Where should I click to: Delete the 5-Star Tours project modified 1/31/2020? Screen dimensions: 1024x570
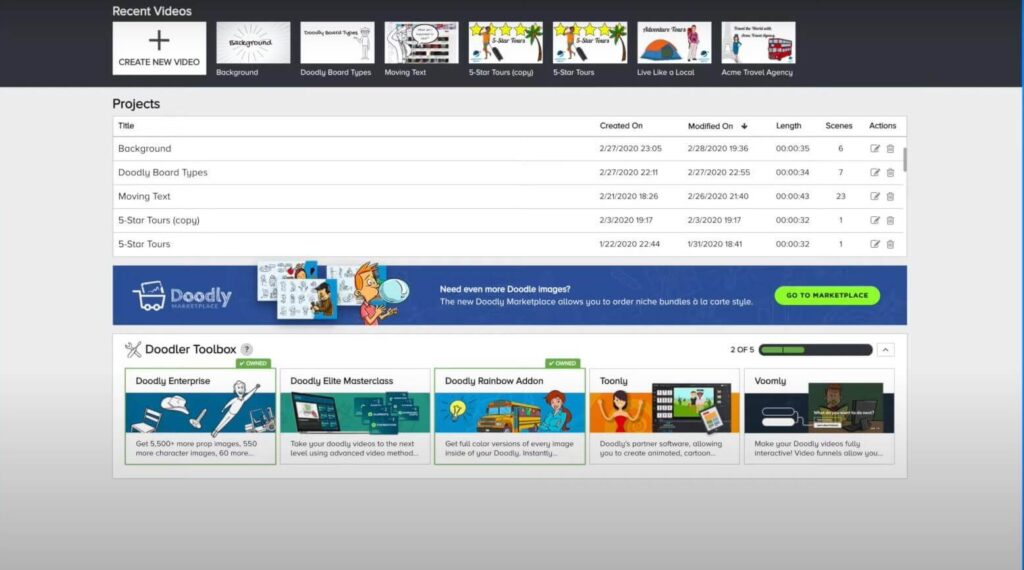(x=890, y=244)
